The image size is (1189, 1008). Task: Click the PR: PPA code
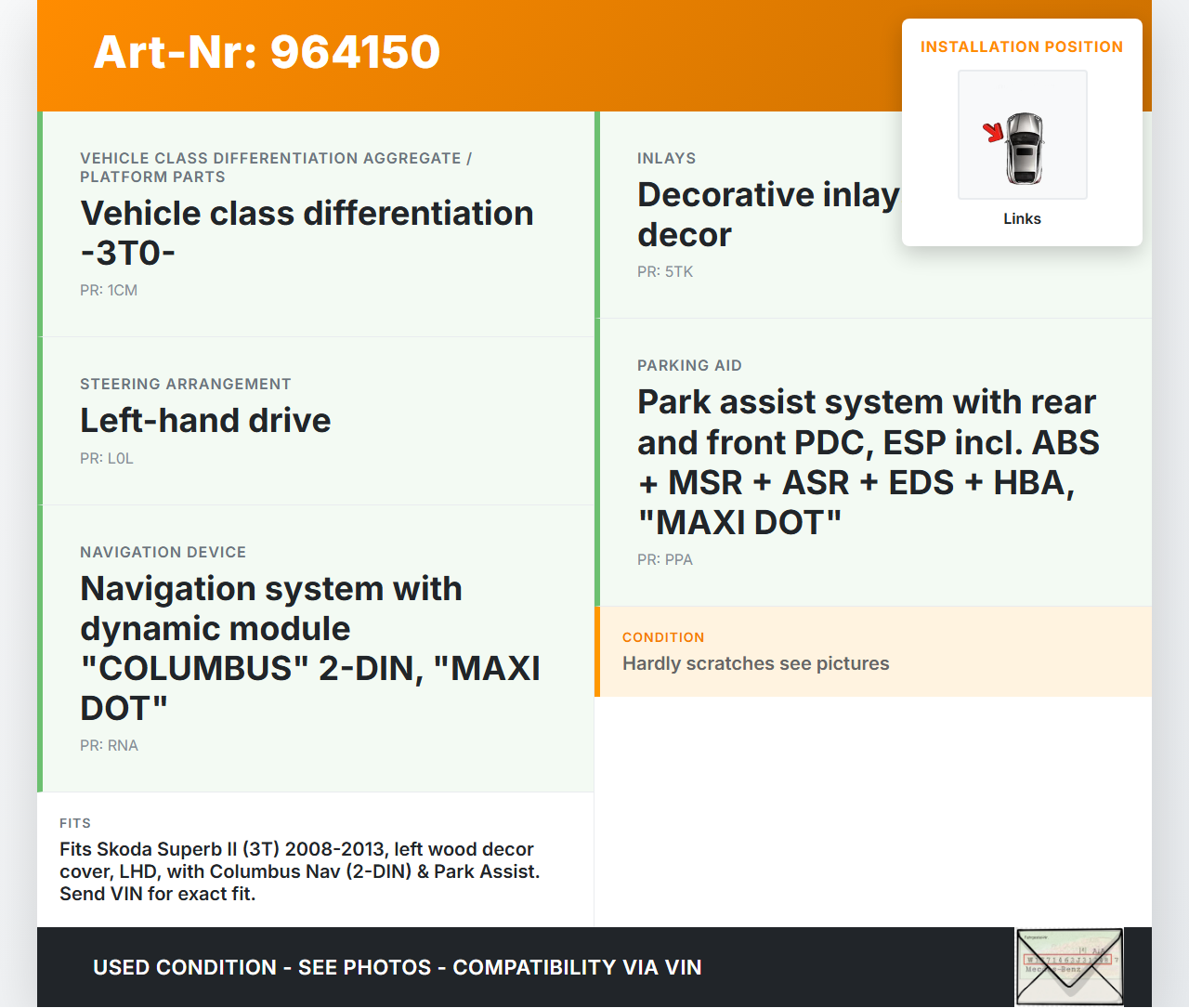point(665,559)
